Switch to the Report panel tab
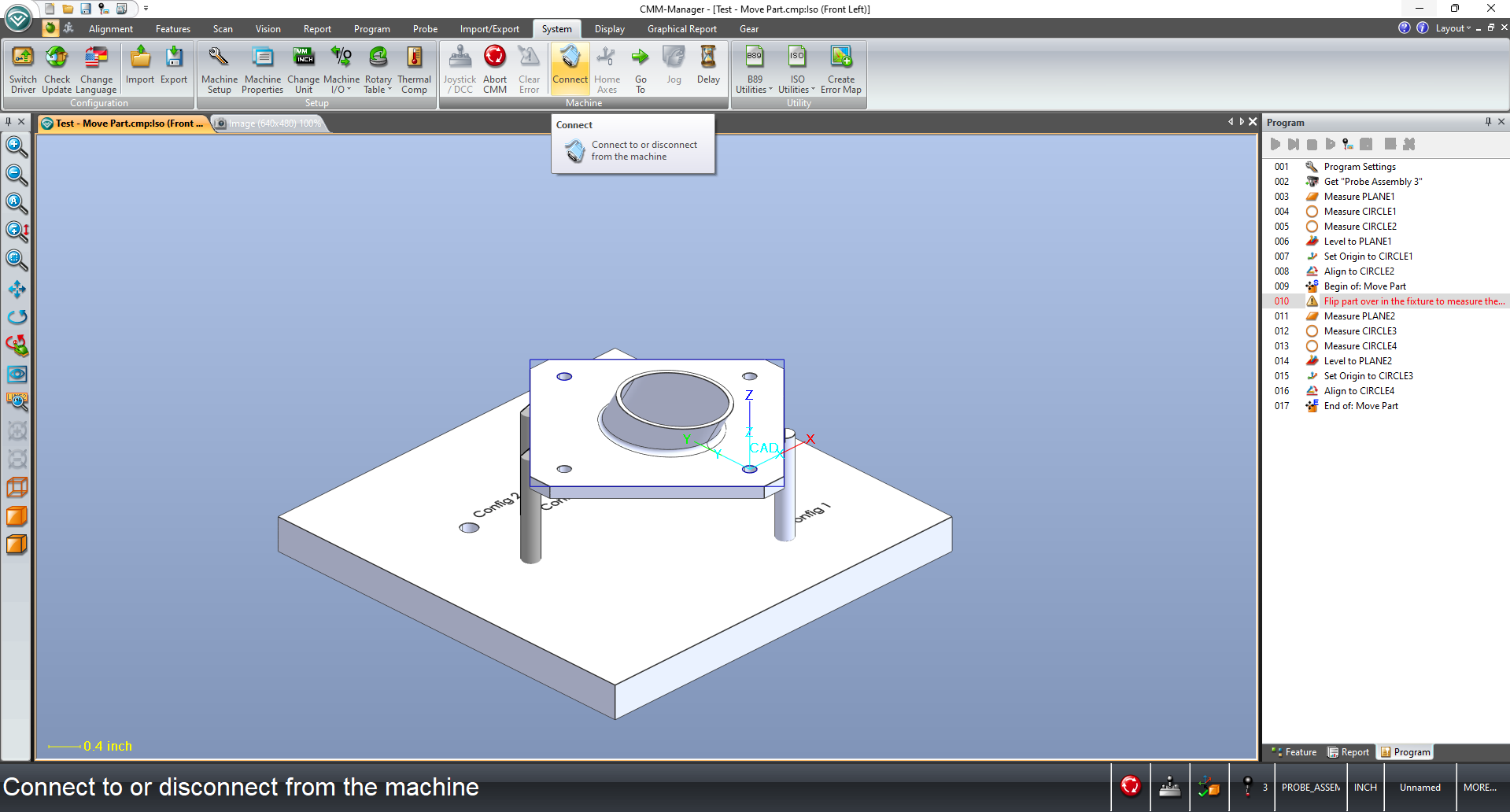Viewport: 1510px width, 812px height. click(1349, 752)
